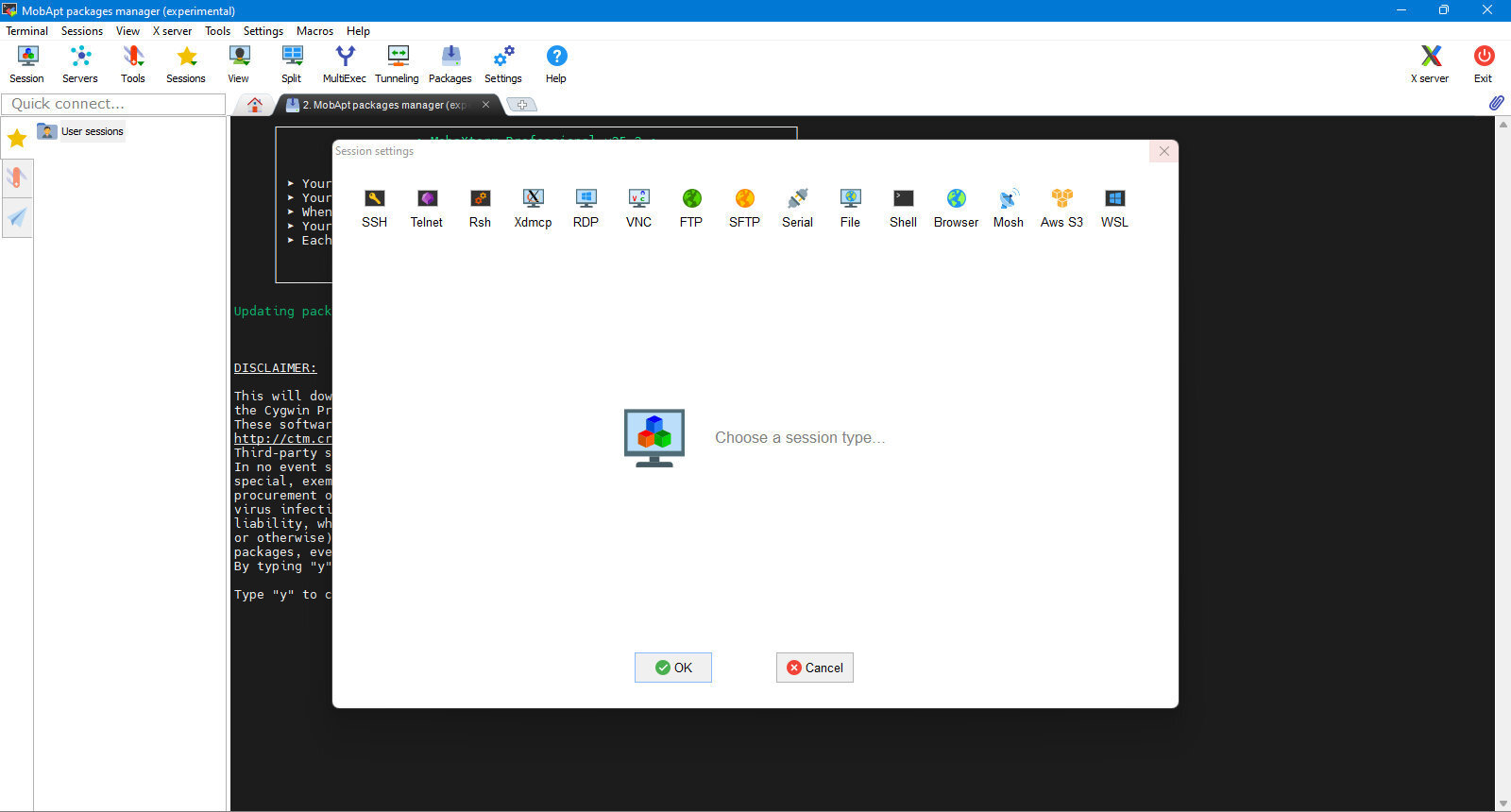Select Browser session type
This screenshot has width=1511, height=812.
pyautogui.click(x=956, y=208)
